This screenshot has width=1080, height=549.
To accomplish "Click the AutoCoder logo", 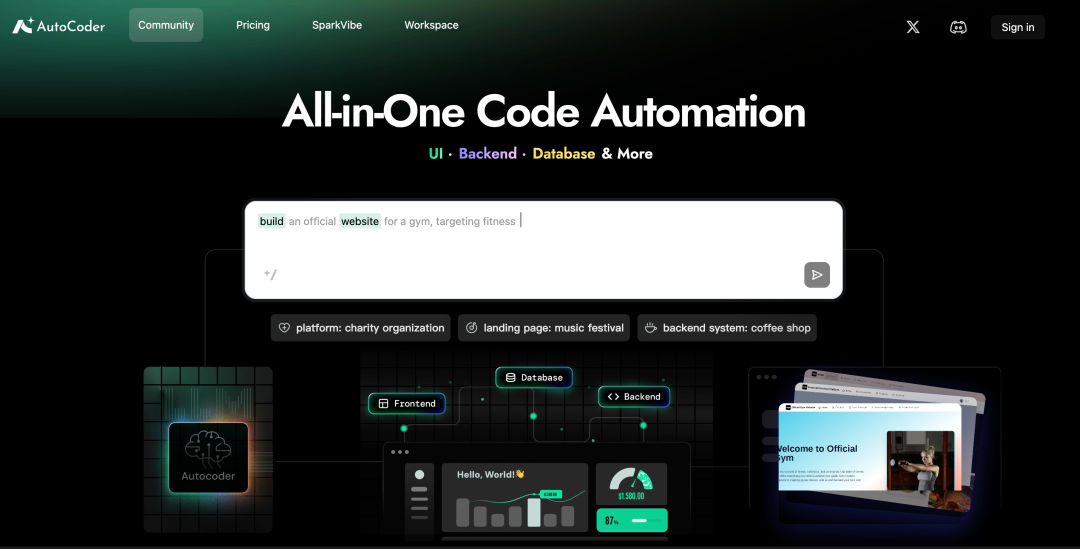I will 59,26.
